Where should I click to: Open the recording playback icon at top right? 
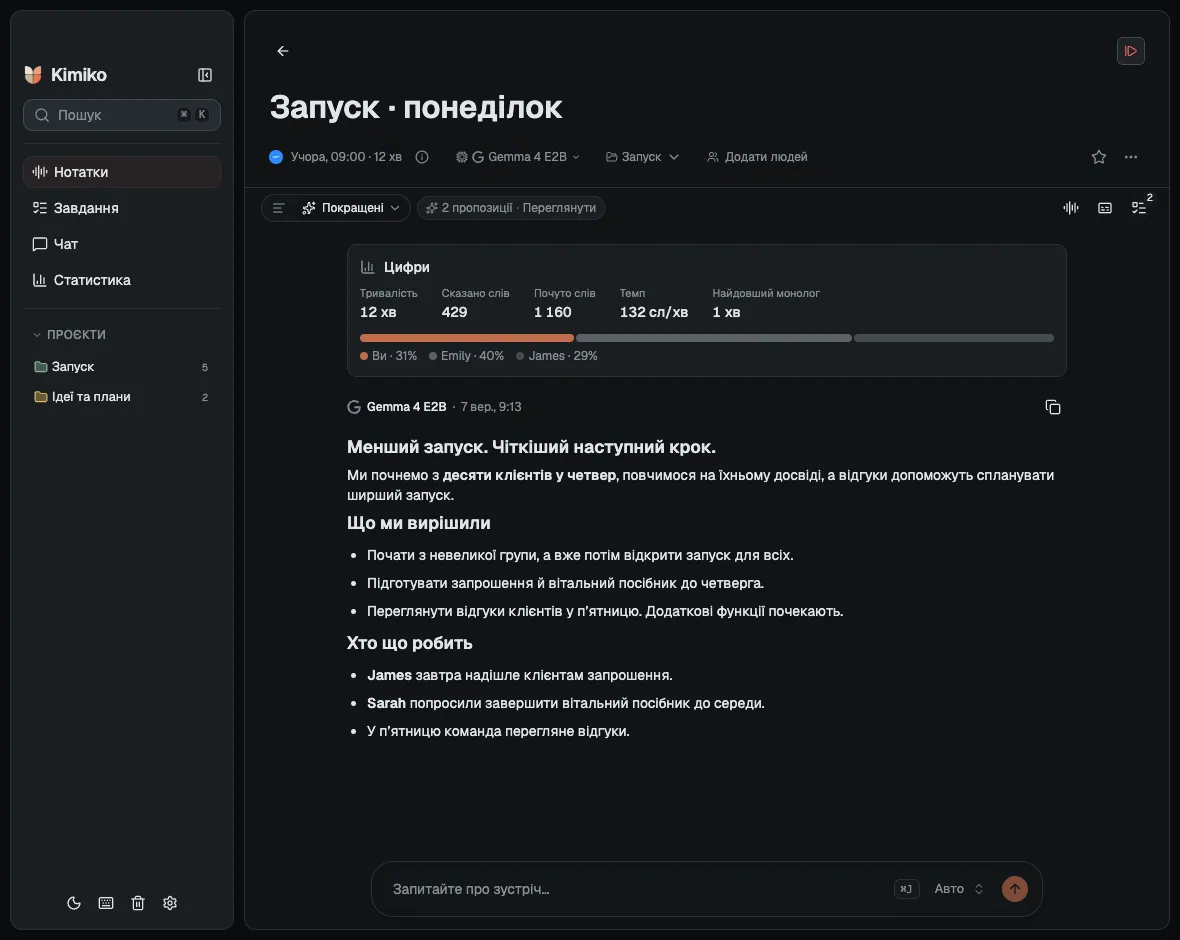[1130, 51]
